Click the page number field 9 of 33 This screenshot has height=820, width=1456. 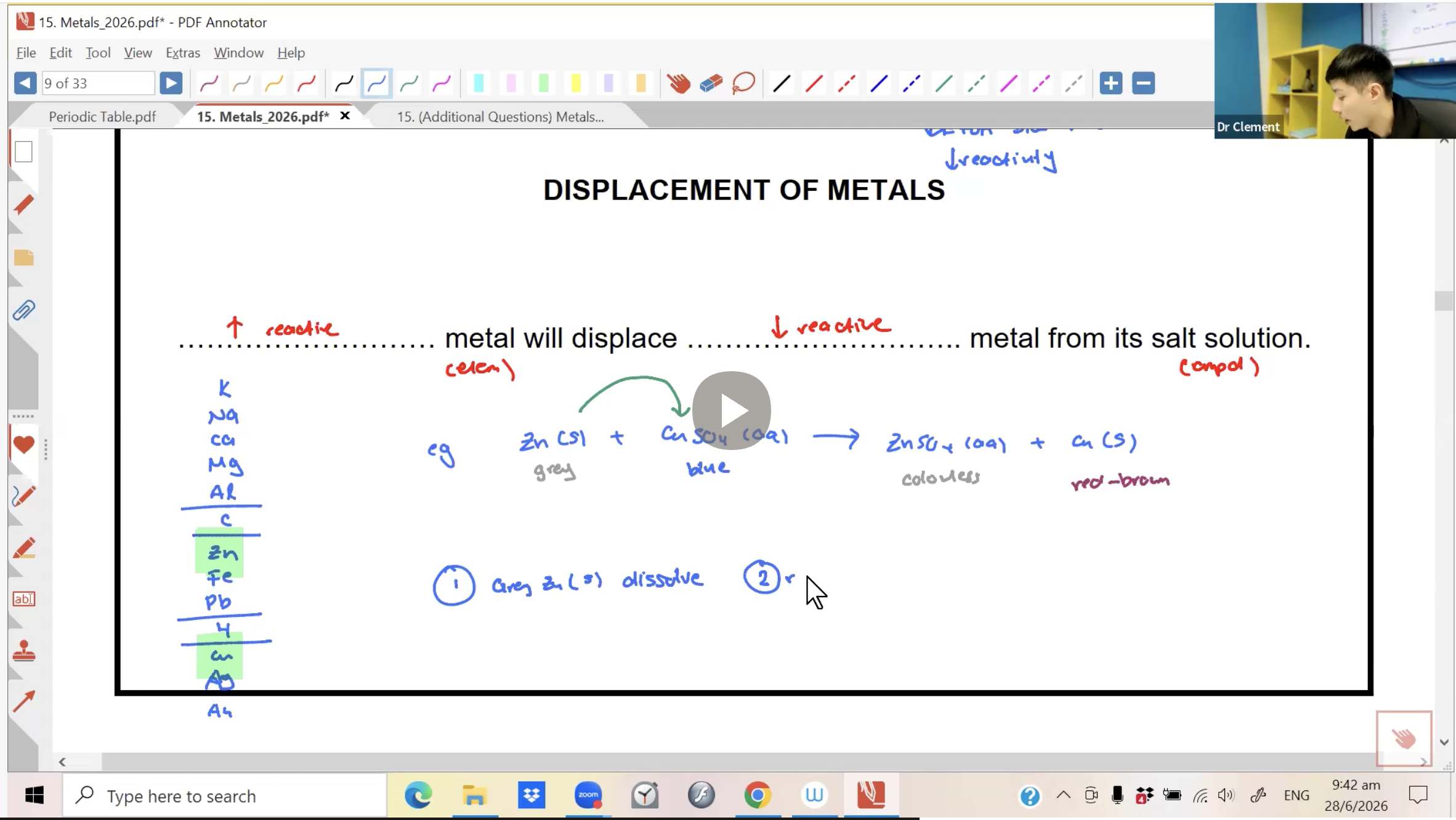point(98,83)
